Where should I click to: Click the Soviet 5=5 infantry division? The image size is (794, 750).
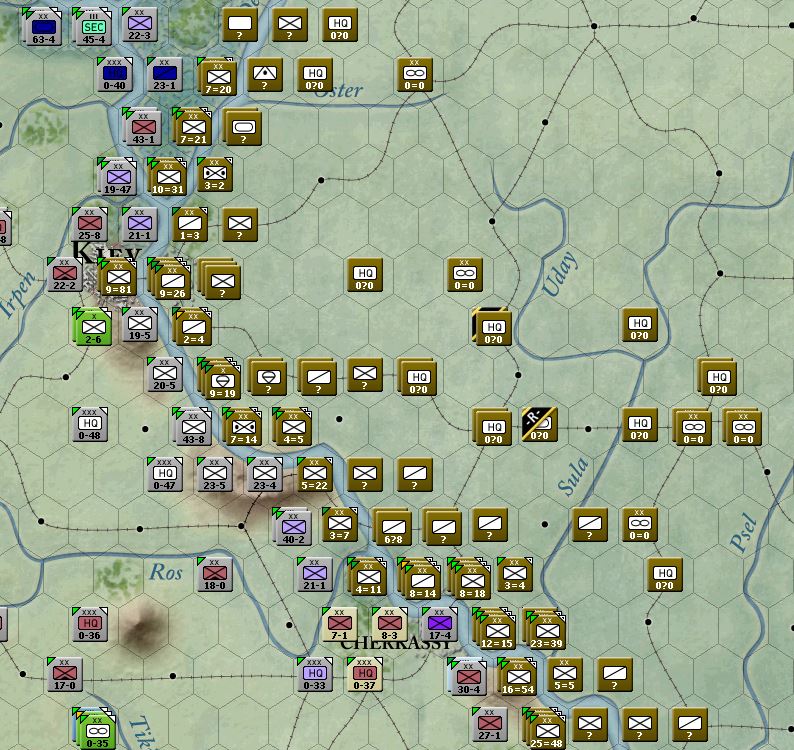(565, 674)
